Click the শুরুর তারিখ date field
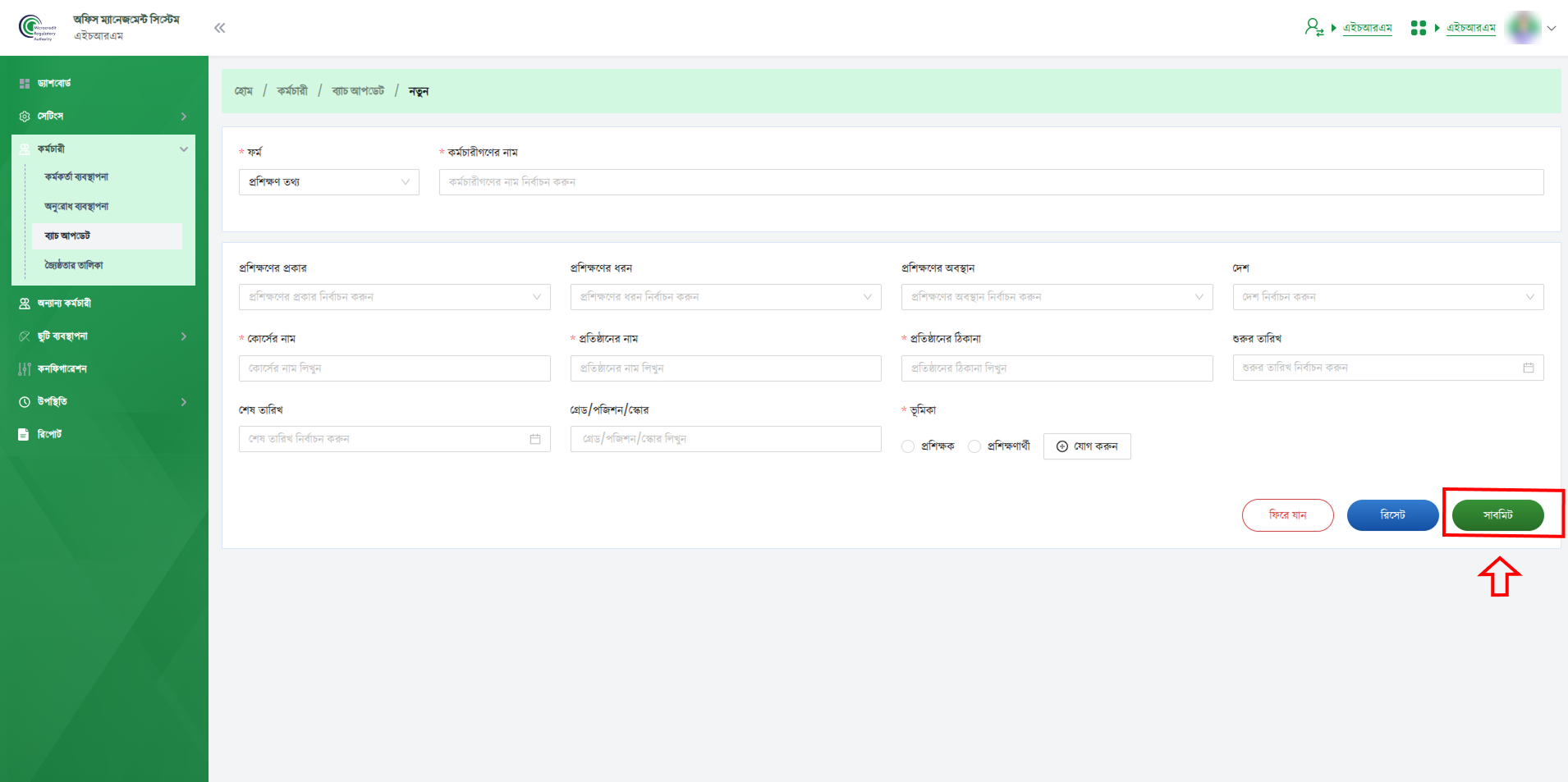 tap(1388, 368)
